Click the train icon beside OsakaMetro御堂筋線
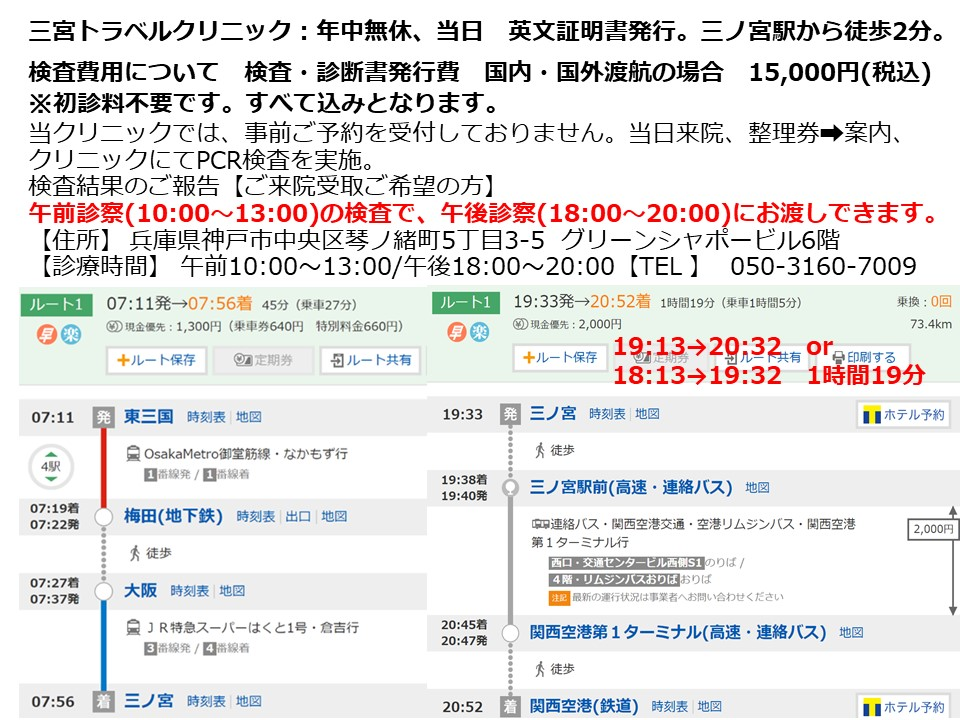This screenshot has width=960, height=720. tap(133, 453)
